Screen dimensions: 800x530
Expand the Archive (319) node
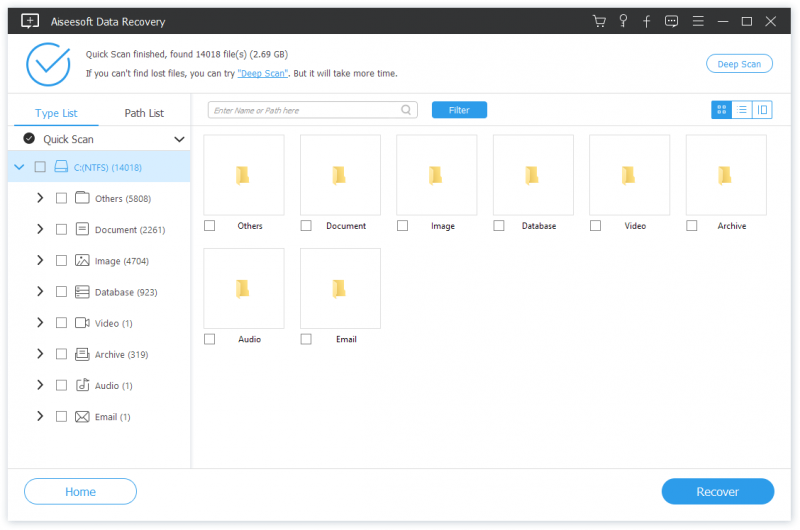(40, 354)
